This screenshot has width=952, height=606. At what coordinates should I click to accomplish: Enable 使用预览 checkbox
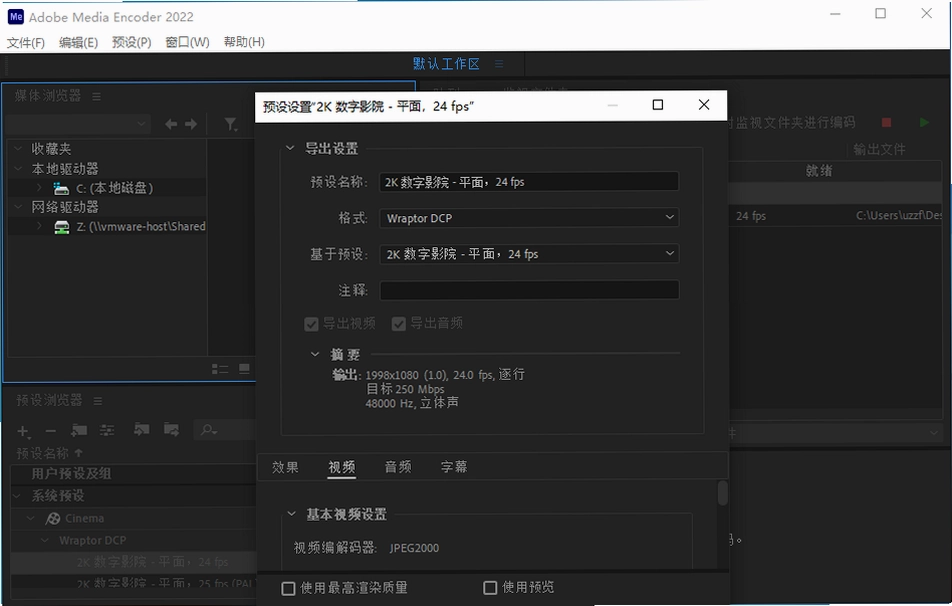490,588
